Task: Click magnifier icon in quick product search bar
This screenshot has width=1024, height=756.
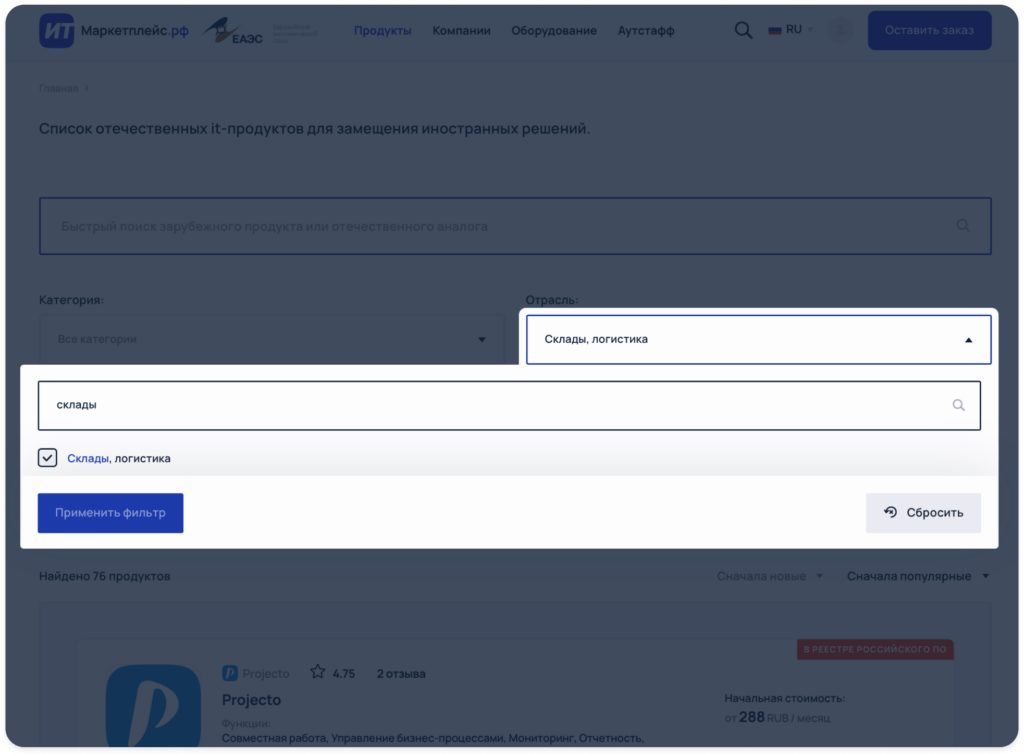Action: click(963, 226)
